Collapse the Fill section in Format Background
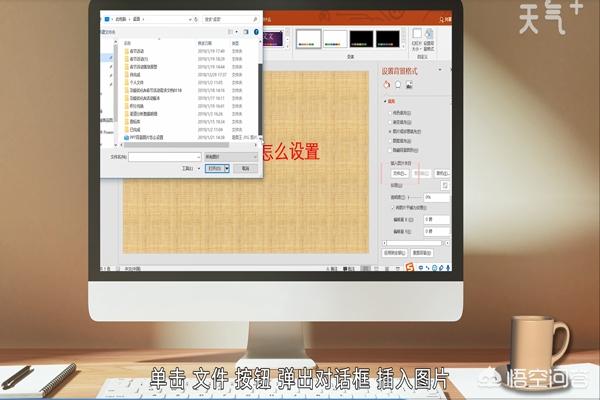The width and height of the screenshot is (600, 400). click(385, 101)
